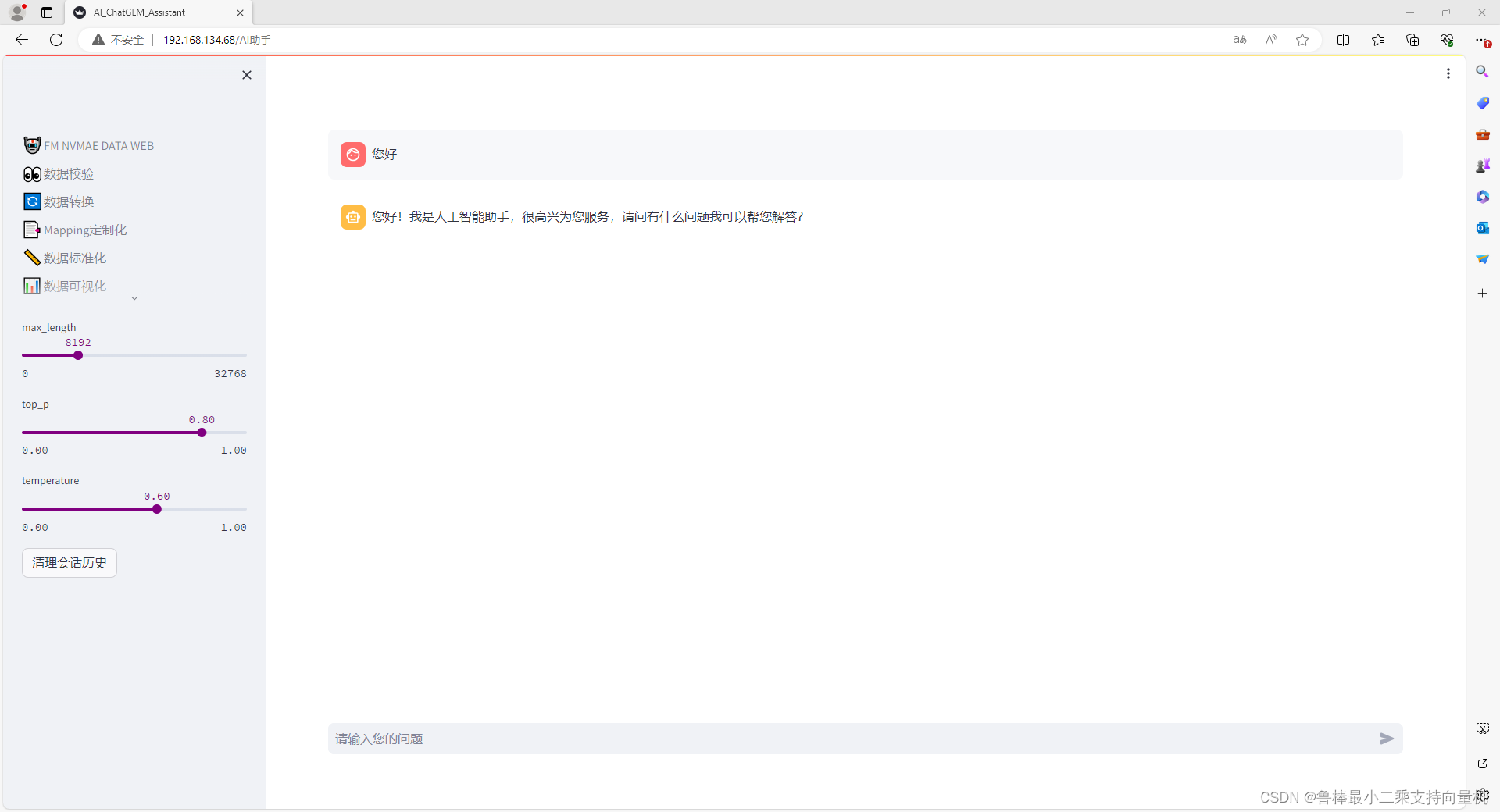Click the refresh-arrows icon beside 数据转换
This screenshot has height=812, width=1500.
32,201
